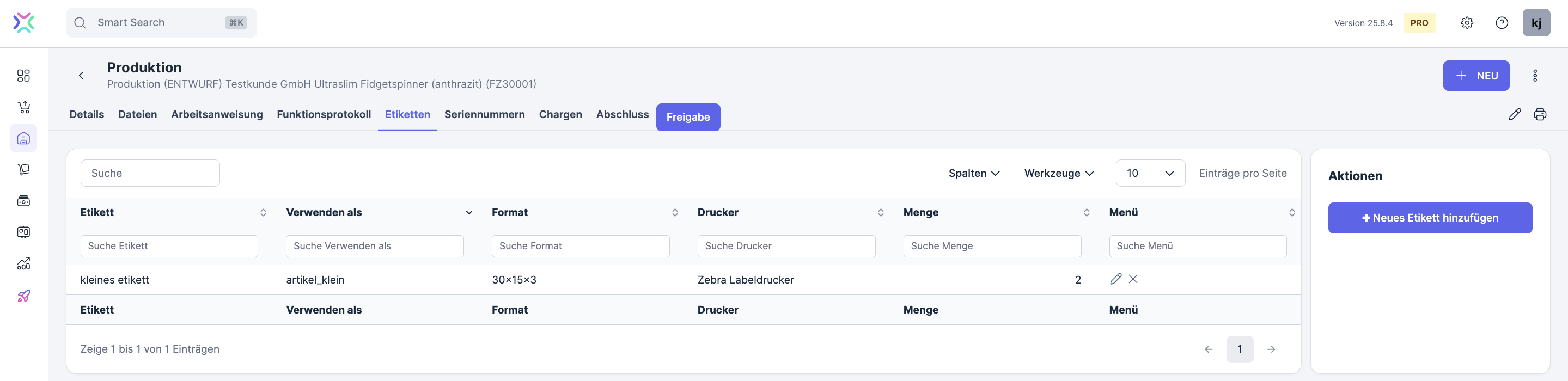The width and height of the screenshot is (1568, 381).
Task: Click the pencil edit icon beside printer
Action: click(1515, 114)
